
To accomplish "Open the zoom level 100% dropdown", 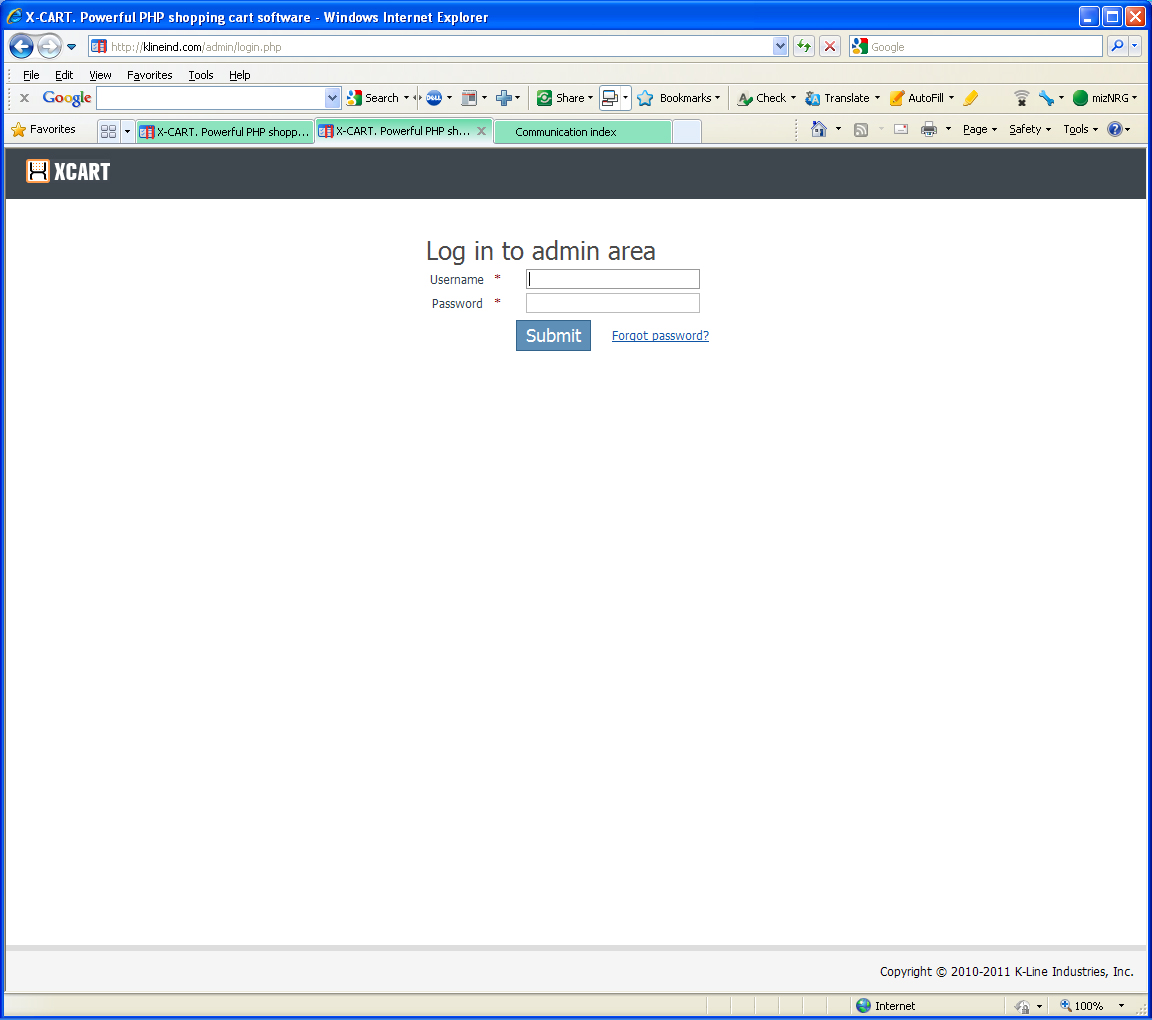I will click(1121, 1006).
